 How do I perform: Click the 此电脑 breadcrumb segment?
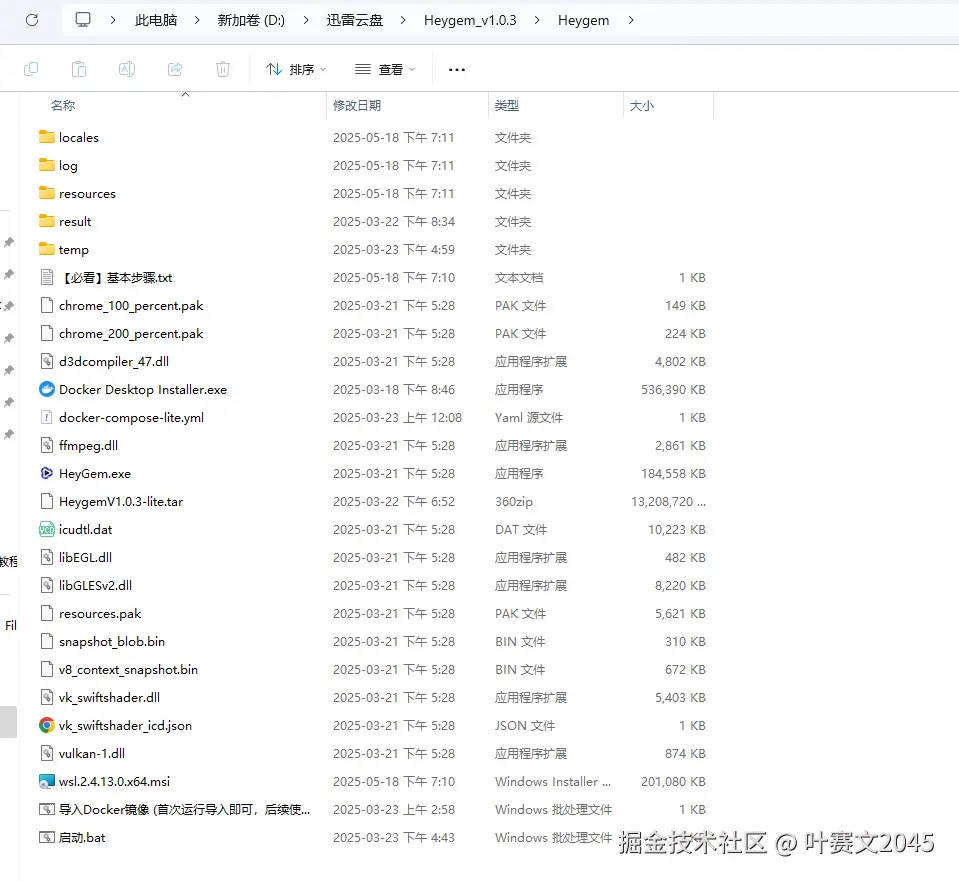click(156, 20)
